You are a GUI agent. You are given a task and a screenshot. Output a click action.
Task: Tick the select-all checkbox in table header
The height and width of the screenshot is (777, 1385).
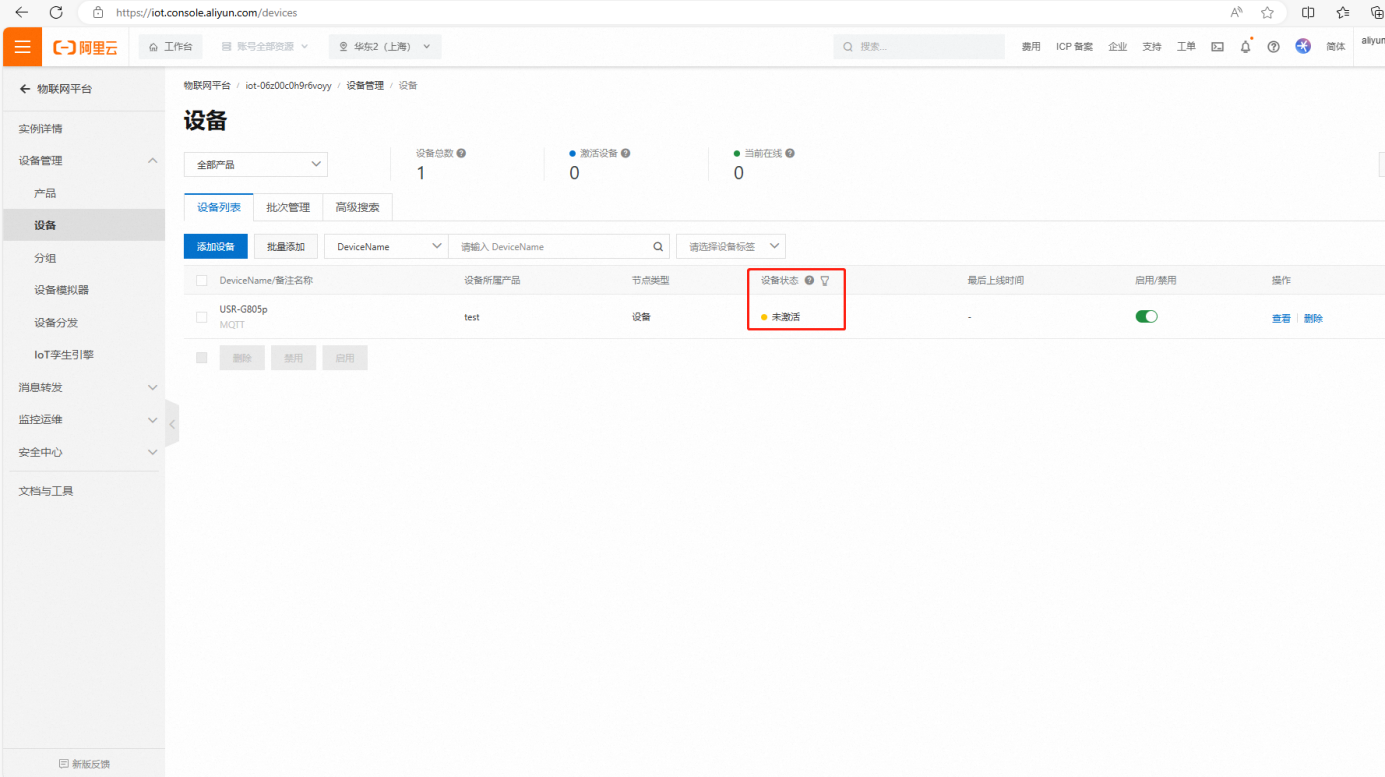[202, 281]
